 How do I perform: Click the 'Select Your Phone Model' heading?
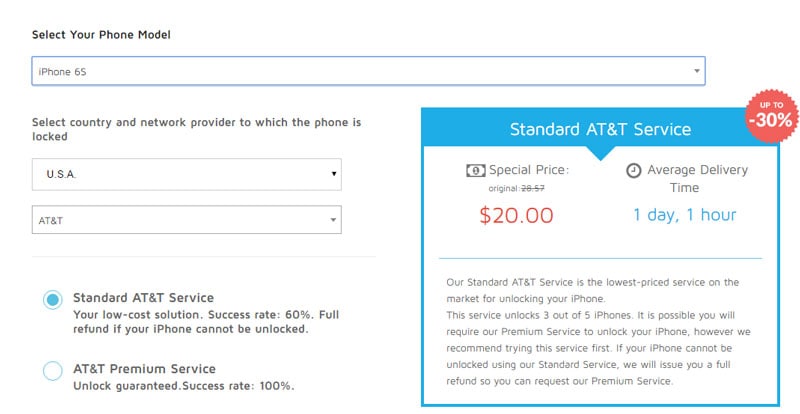[x=101, y=35]
